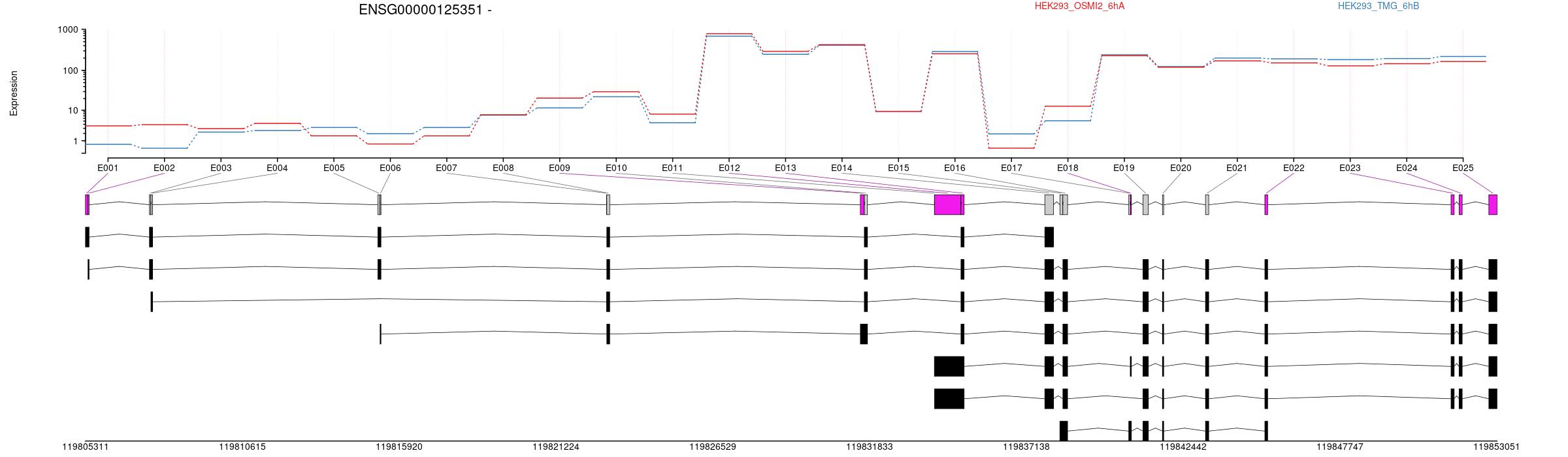
Task: Click genomic coordinate 119815920
Action: pos(399,447)
